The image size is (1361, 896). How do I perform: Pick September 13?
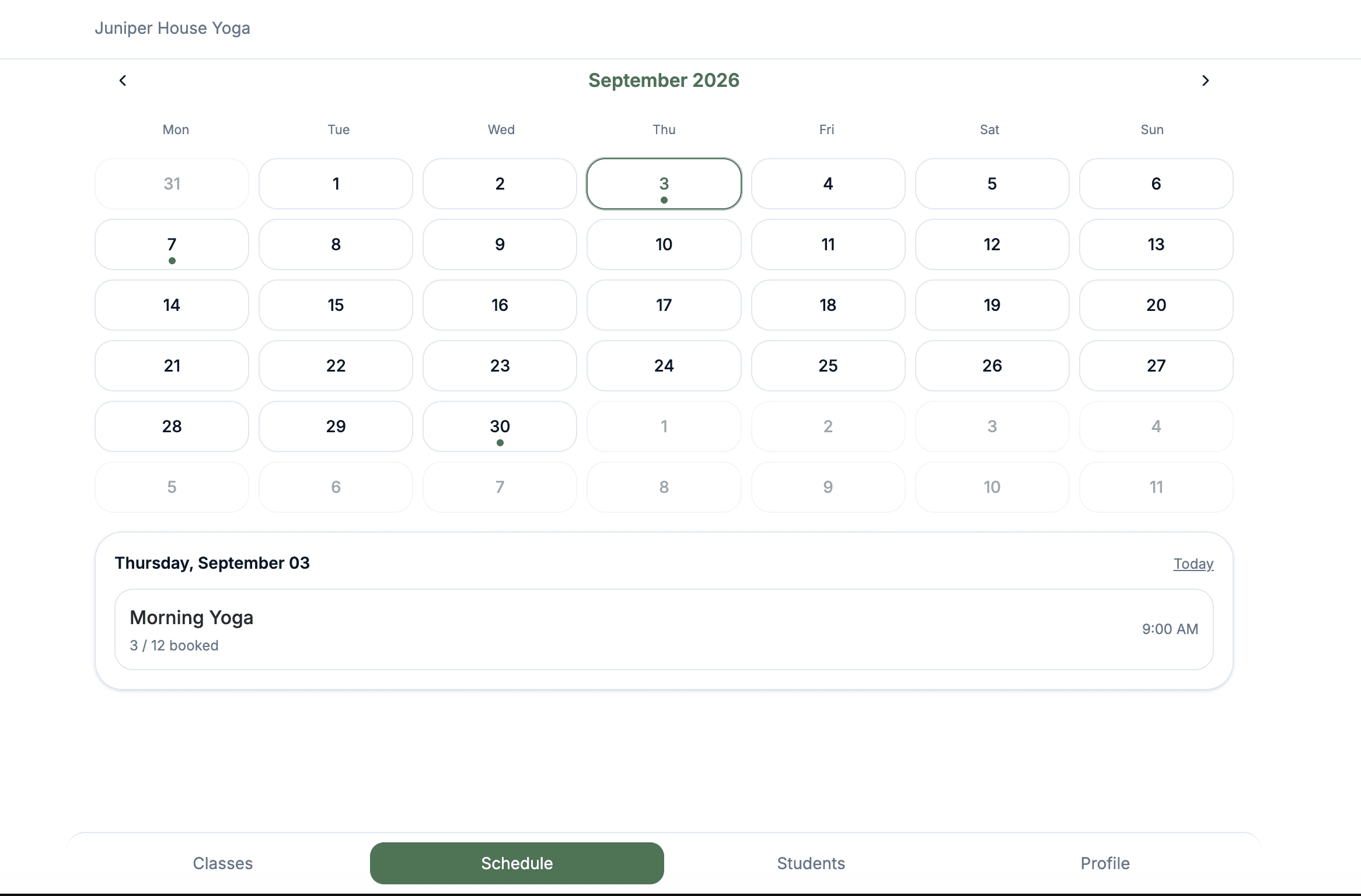pos(1156,244)
